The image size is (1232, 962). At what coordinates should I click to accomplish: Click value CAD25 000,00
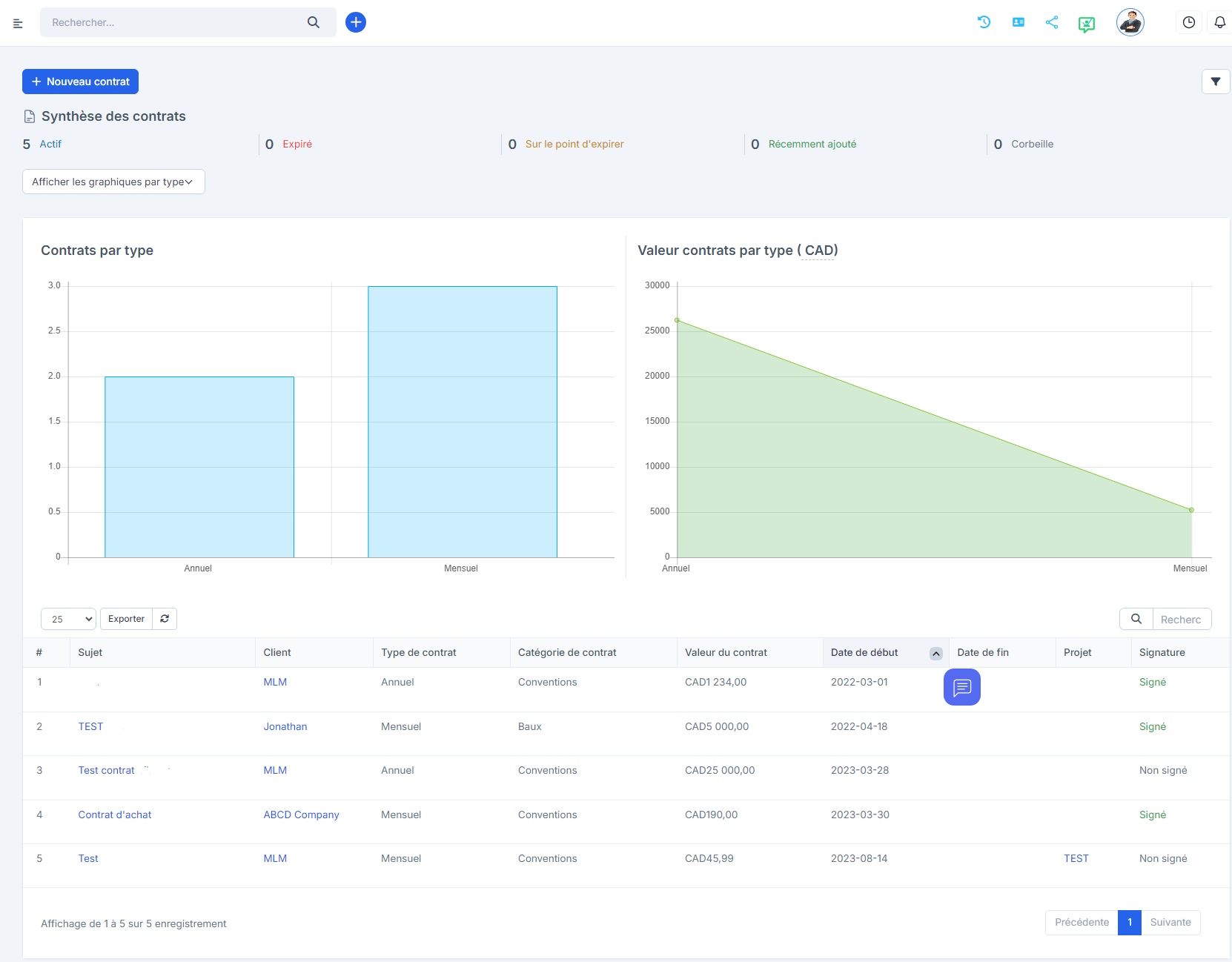(x=720, y=770)
